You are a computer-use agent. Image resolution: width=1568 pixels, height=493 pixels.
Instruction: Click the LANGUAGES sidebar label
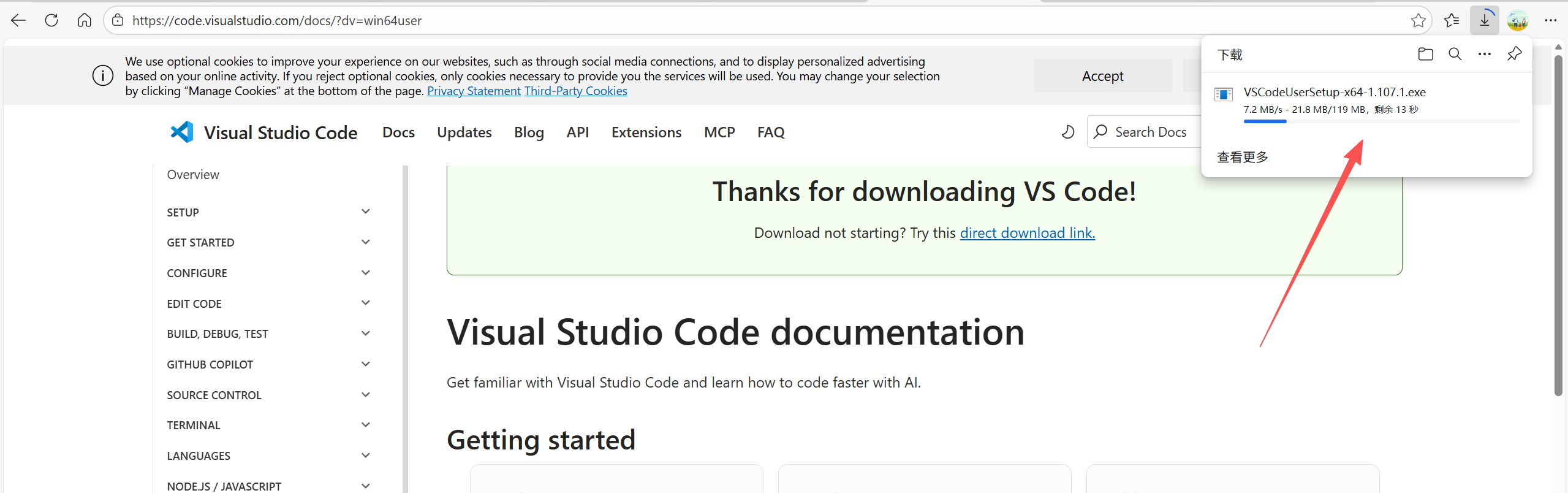(199, 456)
